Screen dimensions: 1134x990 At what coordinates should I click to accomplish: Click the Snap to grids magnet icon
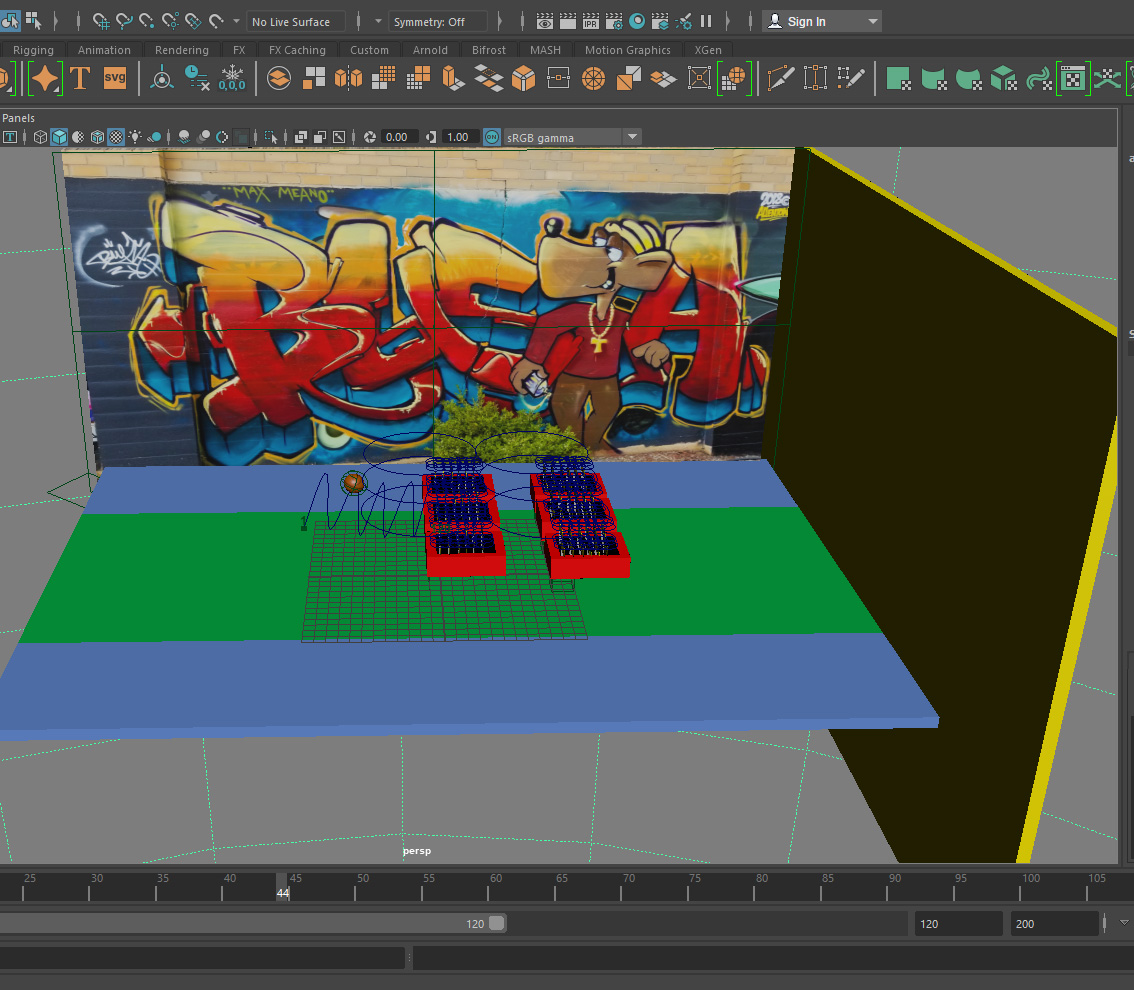101,22
